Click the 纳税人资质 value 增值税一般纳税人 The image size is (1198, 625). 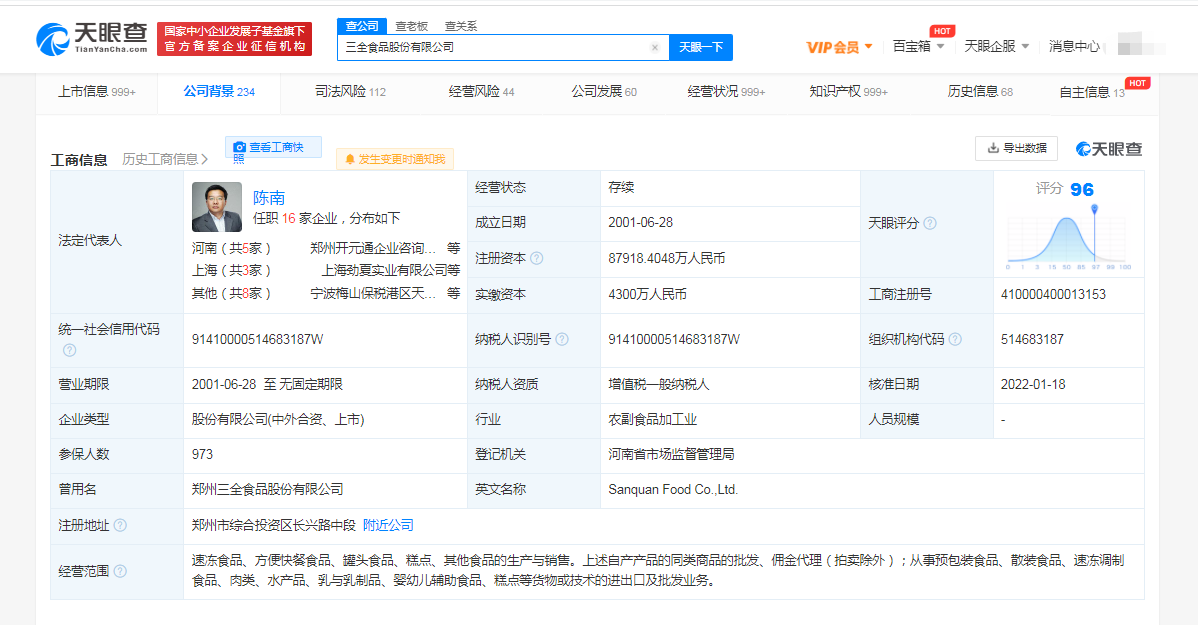[659, 384]
